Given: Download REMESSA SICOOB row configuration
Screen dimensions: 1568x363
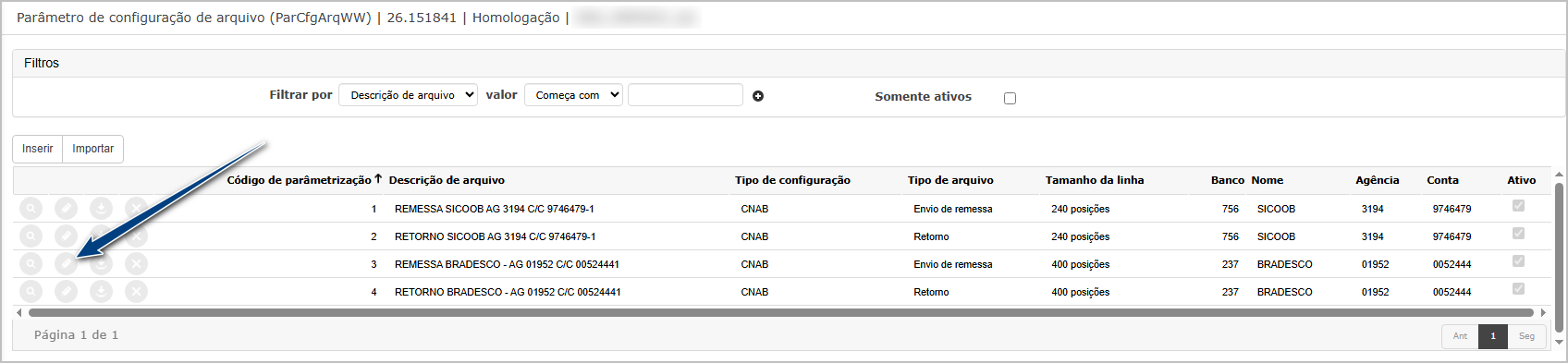Looking at the screenshot, I should [x=101, y=209].
